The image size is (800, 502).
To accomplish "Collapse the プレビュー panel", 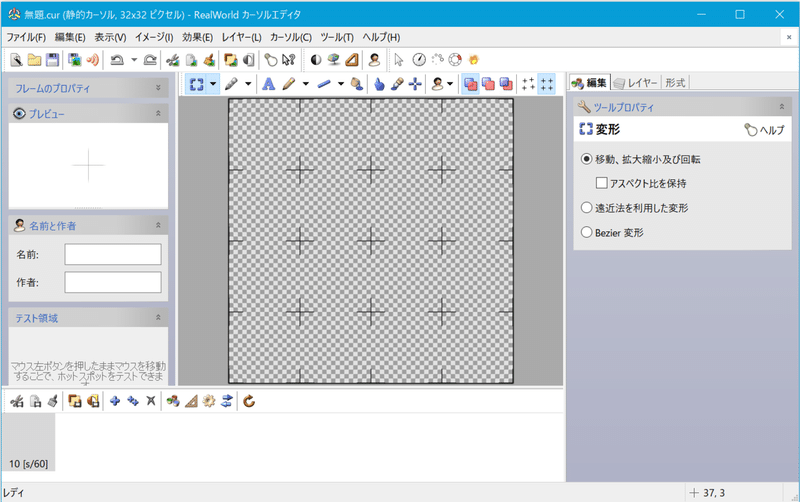I will (158, 113).
